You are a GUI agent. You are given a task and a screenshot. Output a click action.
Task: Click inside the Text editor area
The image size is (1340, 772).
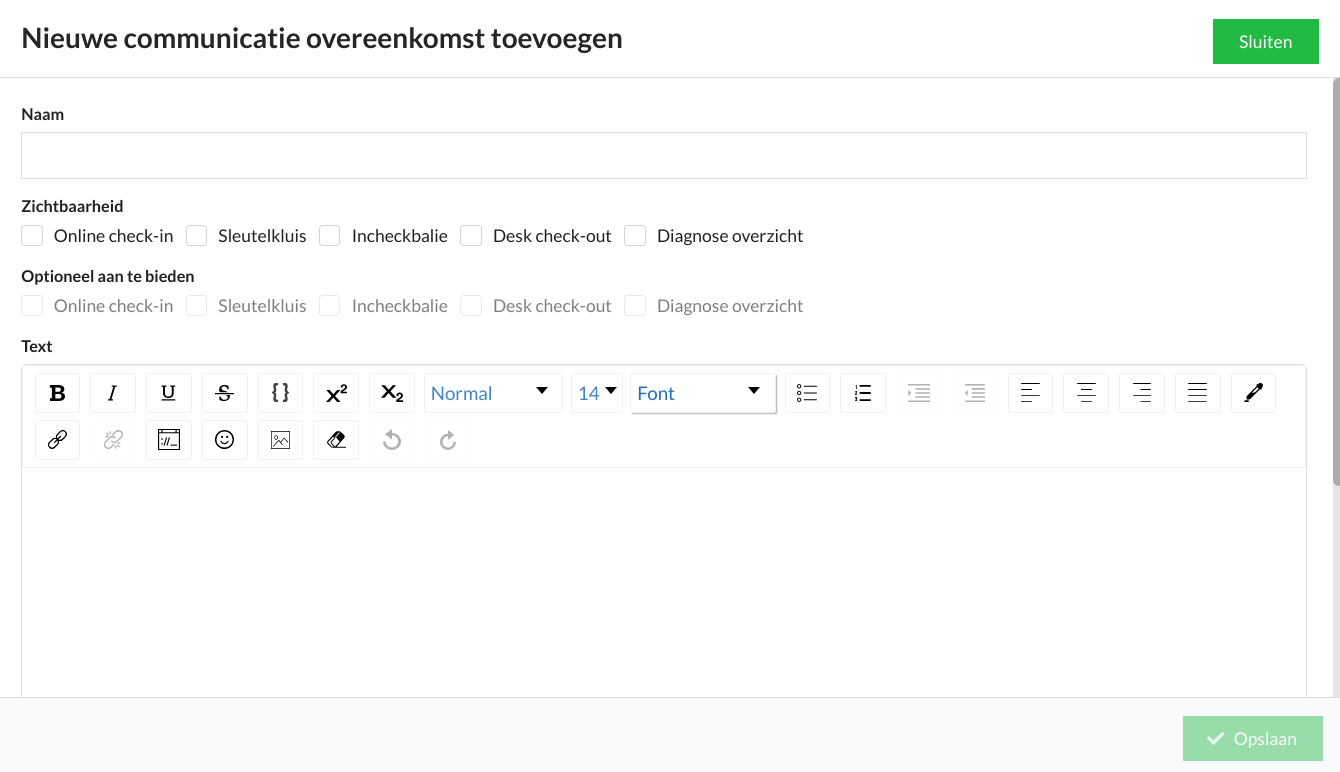coord(664,582)
